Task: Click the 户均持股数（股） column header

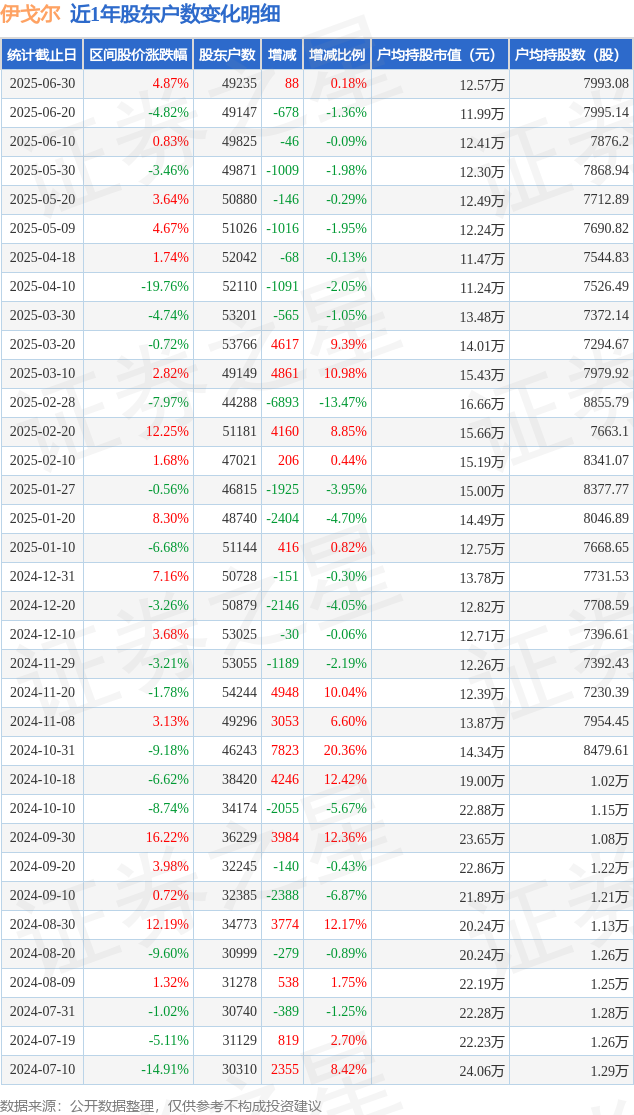Action: tap(571, 54)
